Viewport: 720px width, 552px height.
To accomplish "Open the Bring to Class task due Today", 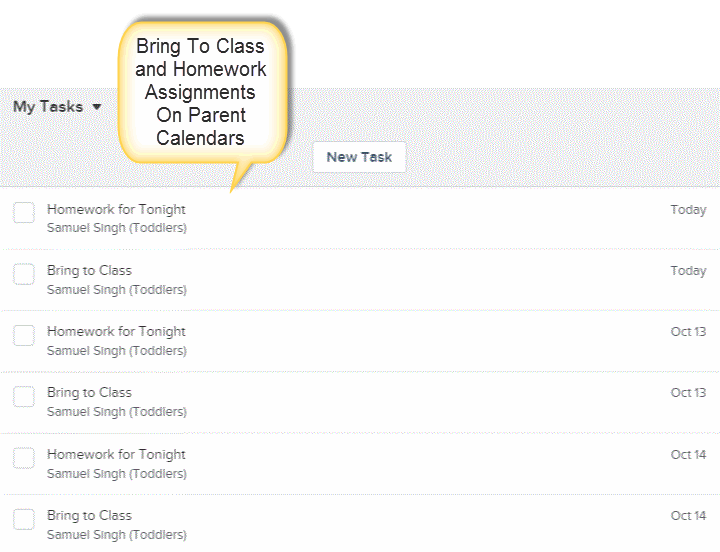I will (x=89, y=270).
